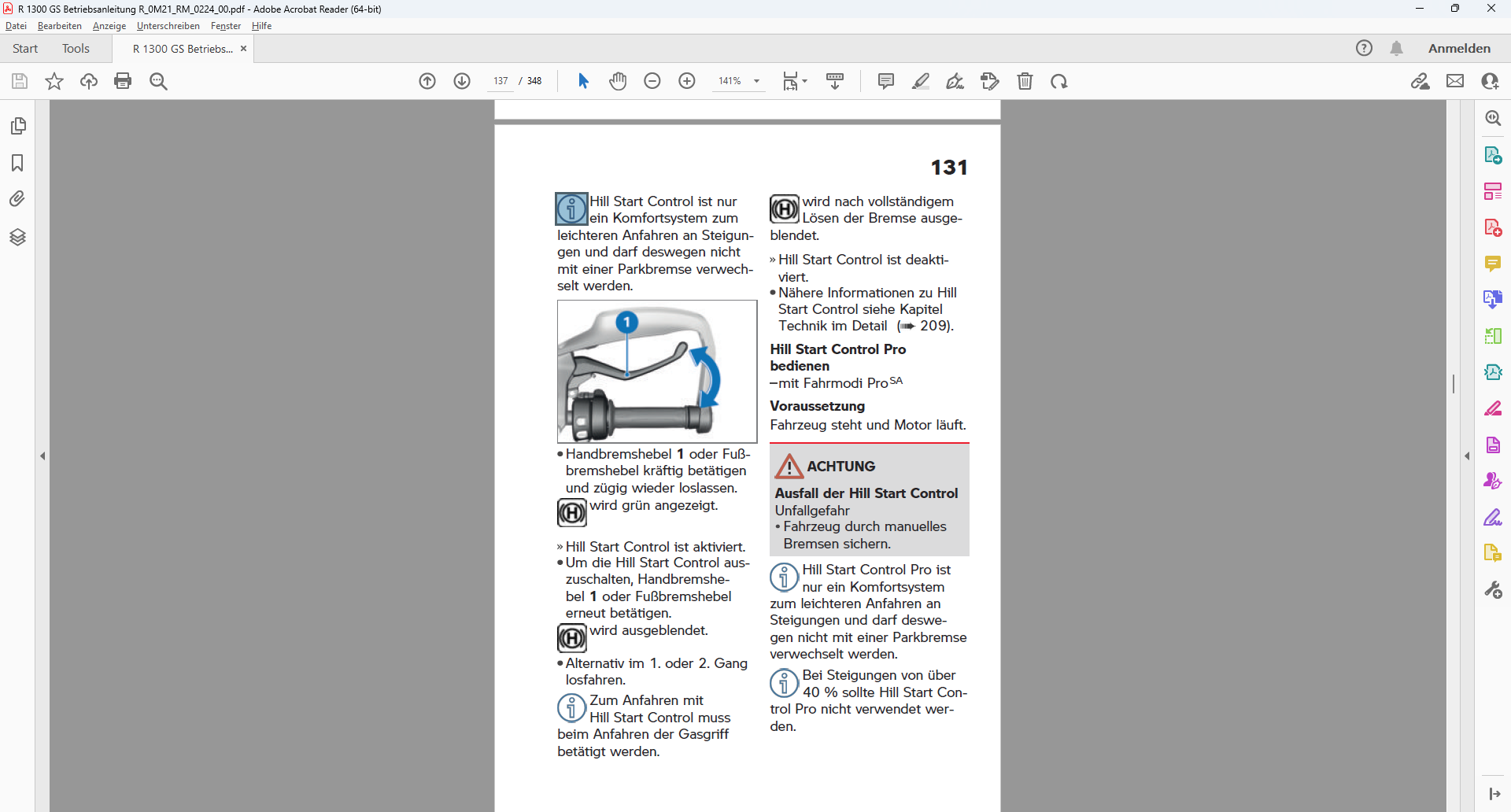Viewport: 1511px width, 812px height.
Task: Go to next page with the down arrow
Action: pyautogui.click(x=462, y=81)
